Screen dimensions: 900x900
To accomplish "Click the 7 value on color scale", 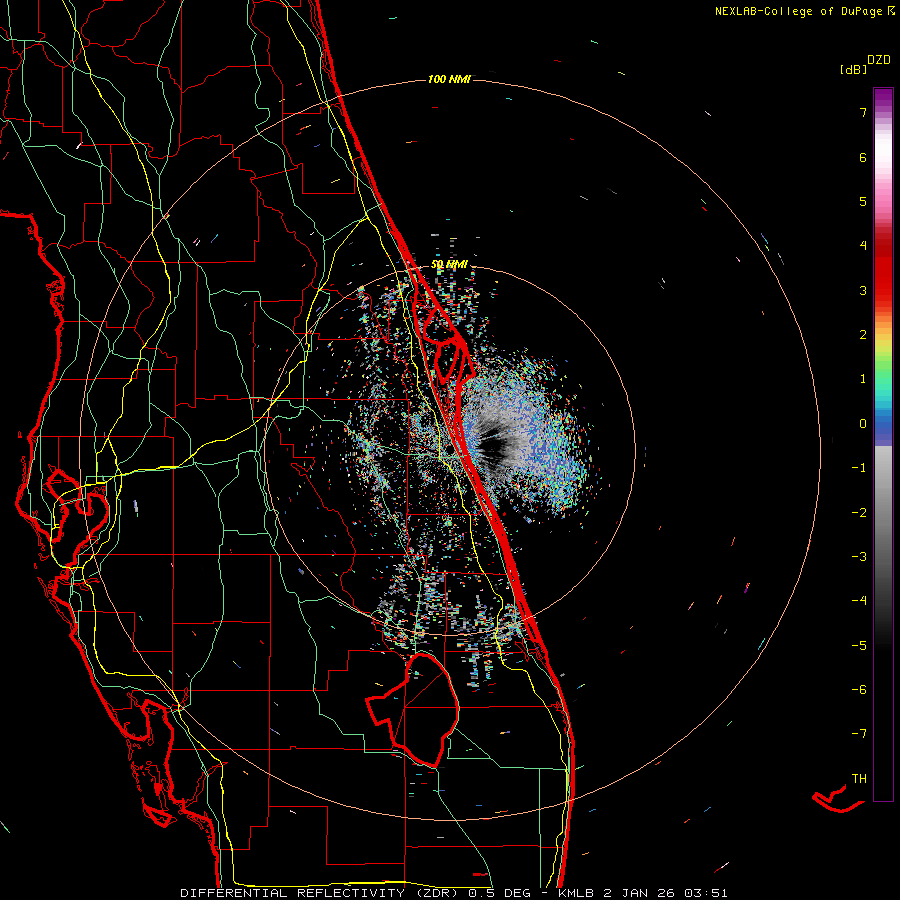I will [863, 113].
